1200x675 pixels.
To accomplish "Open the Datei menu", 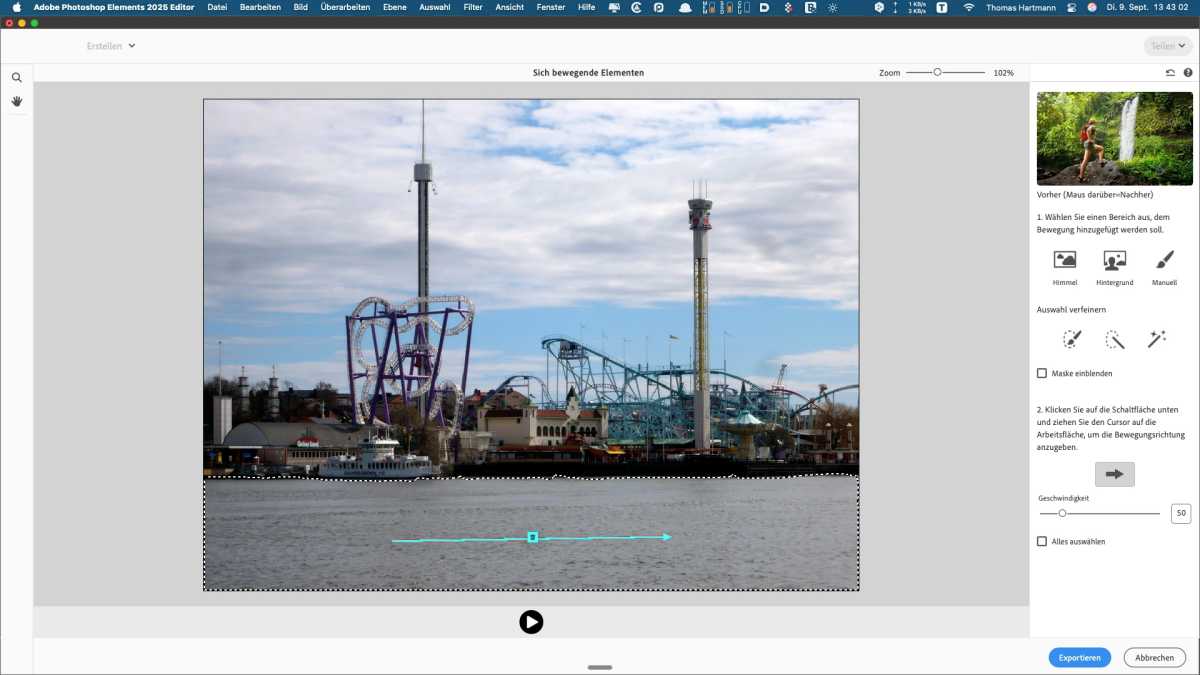I will pyautogui.click(x=217, y=7).
